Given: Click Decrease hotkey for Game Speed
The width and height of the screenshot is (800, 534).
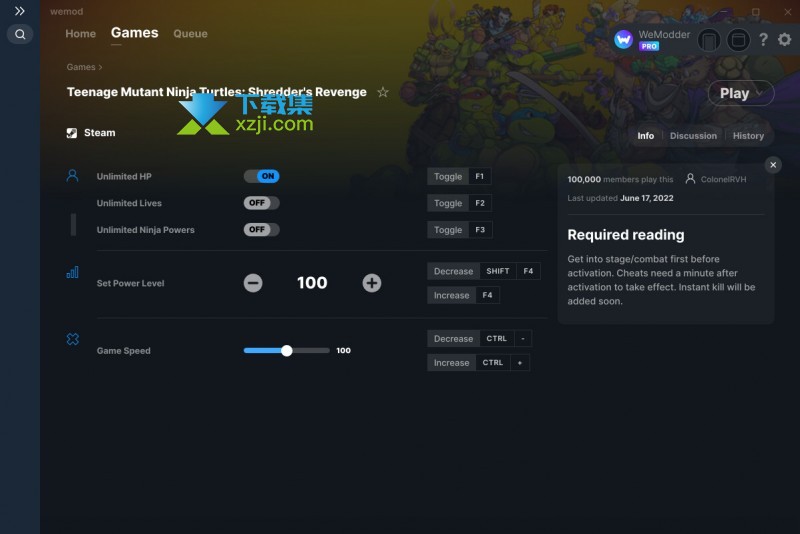Looking at the screenshot, I should pos(454,339).
